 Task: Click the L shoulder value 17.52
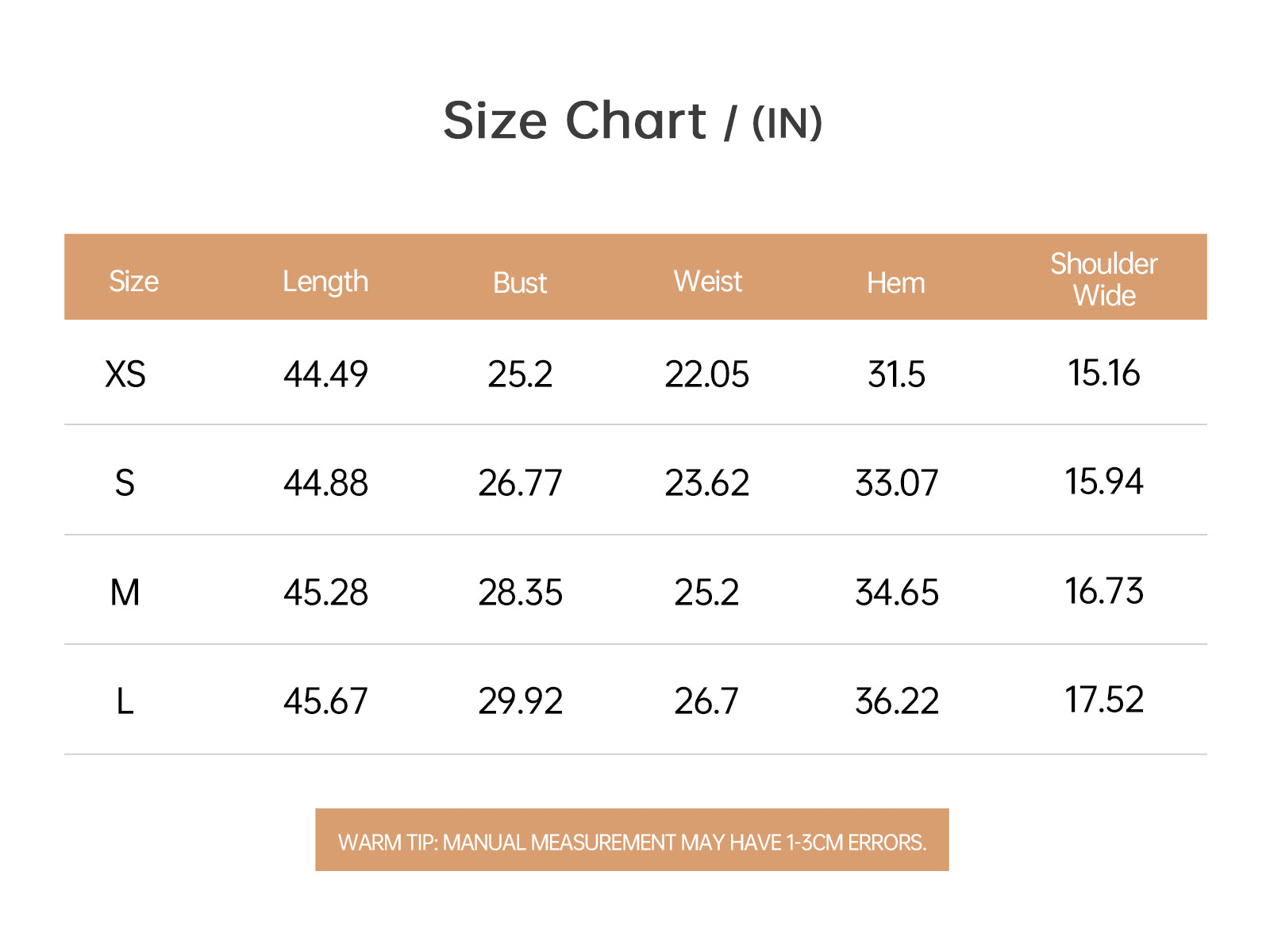coord(1103,700)
